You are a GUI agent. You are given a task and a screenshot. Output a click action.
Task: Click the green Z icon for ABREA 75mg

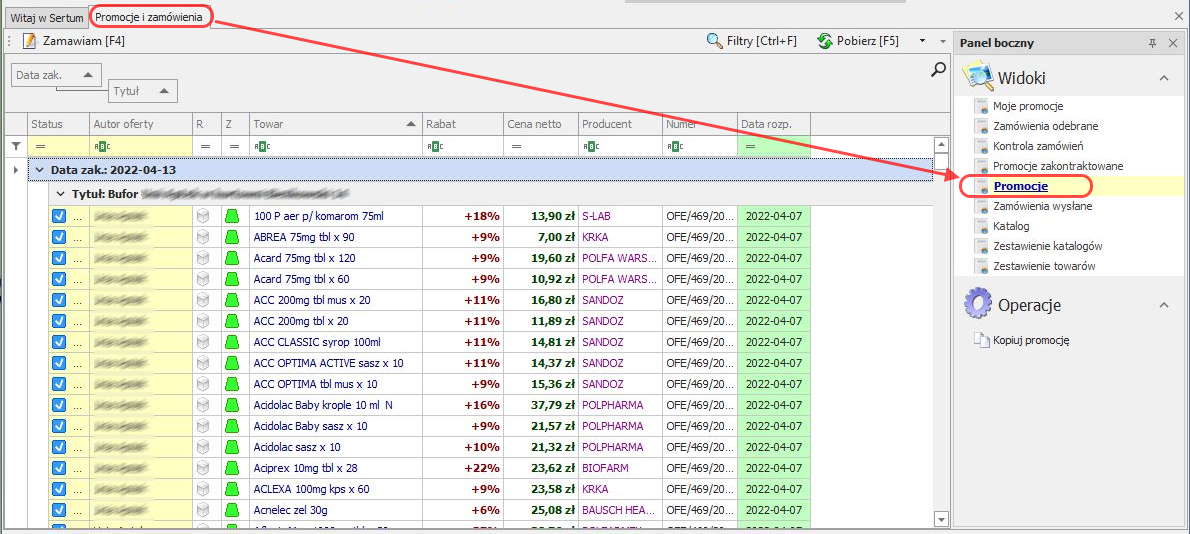pyautogui.click(x=232, y=237)
